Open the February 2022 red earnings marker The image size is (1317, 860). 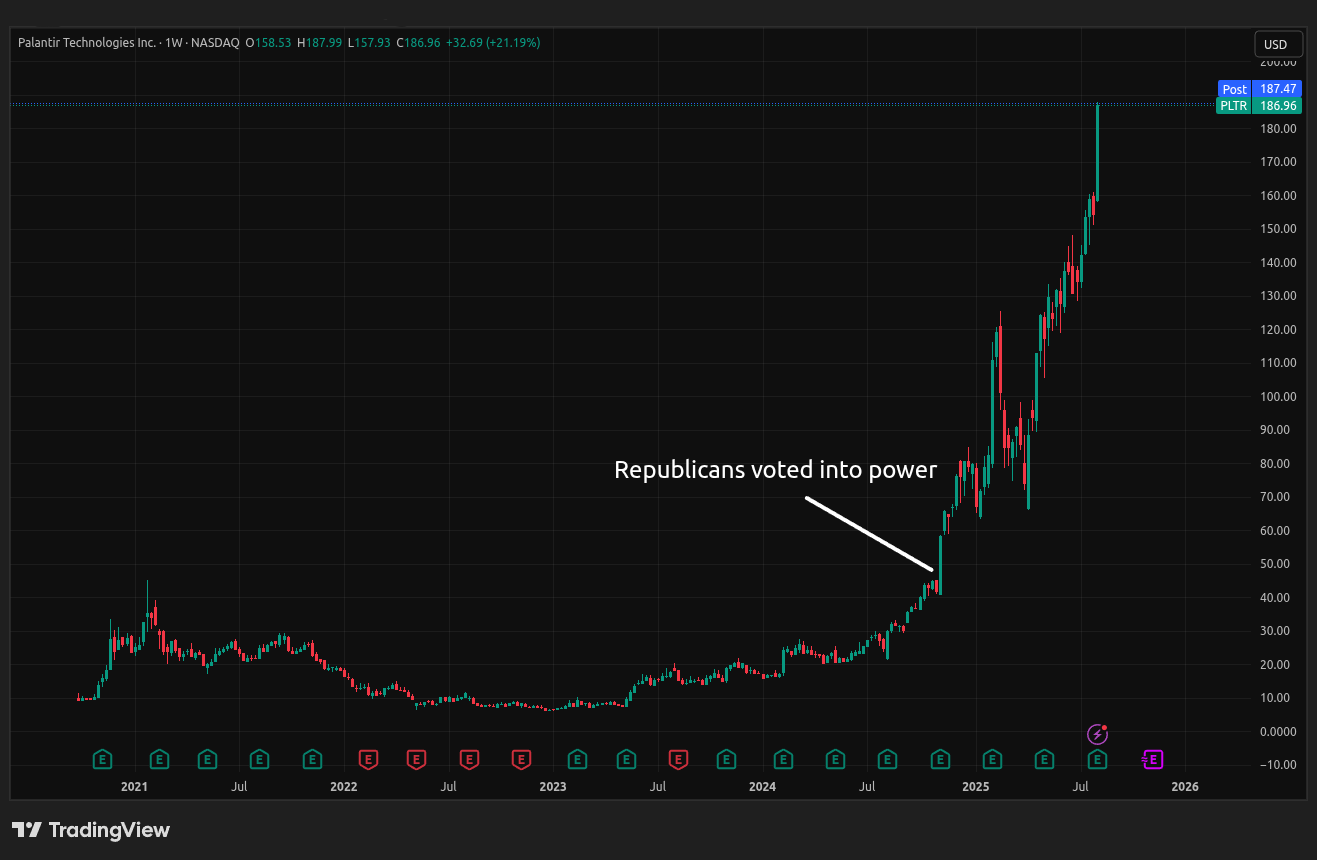click(368, 760)
